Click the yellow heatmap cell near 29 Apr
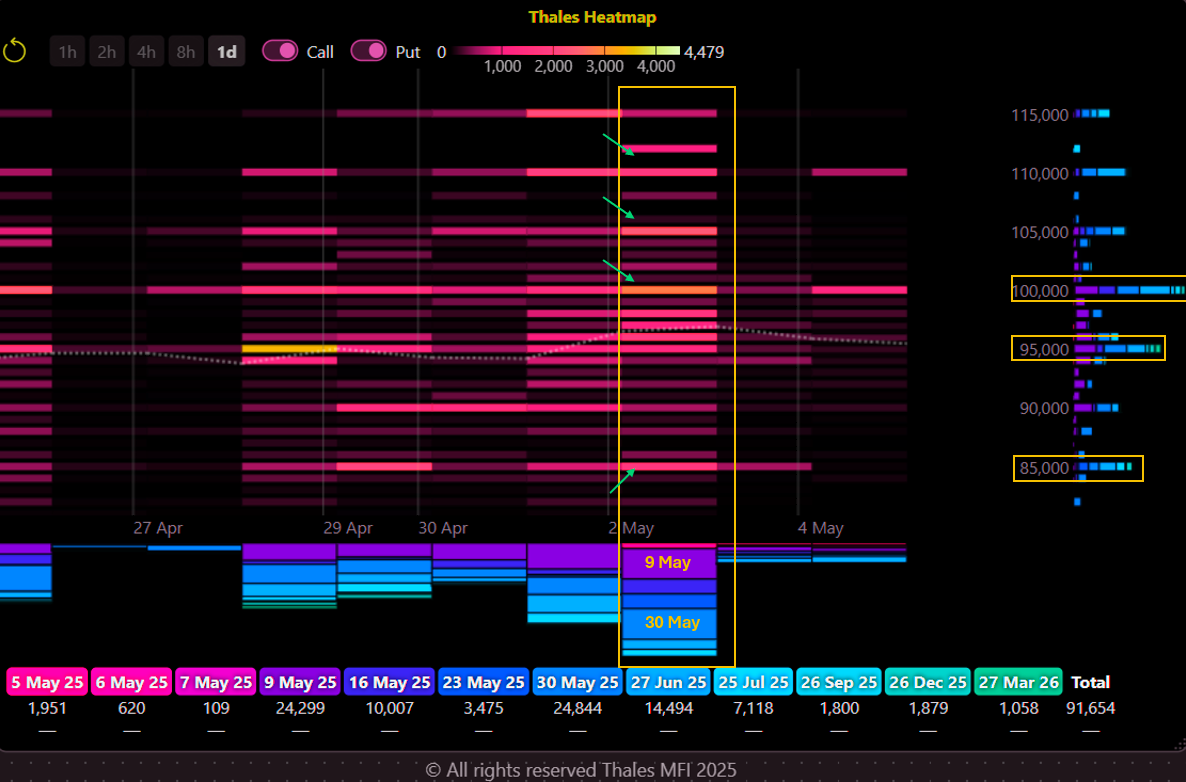The width and height of the screenshot is (1186, 782). 290,349
